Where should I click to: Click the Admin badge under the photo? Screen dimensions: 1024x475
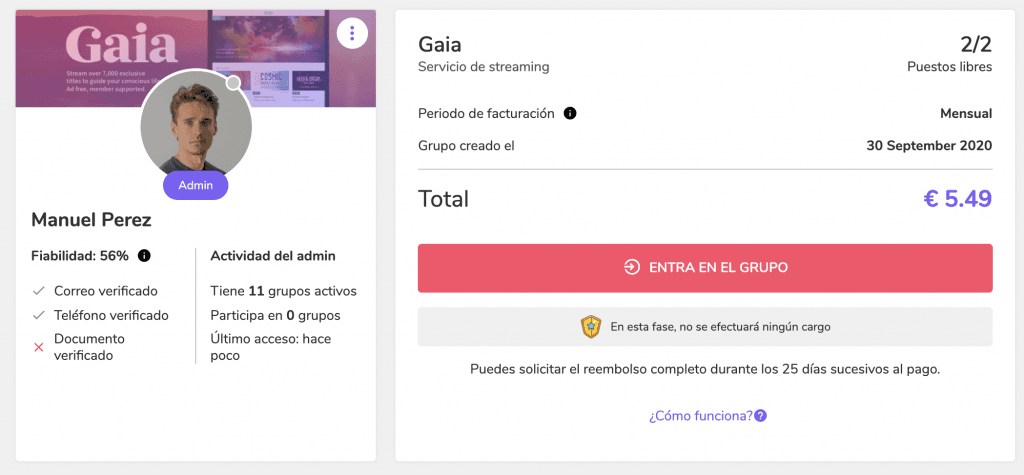(196, 185)
